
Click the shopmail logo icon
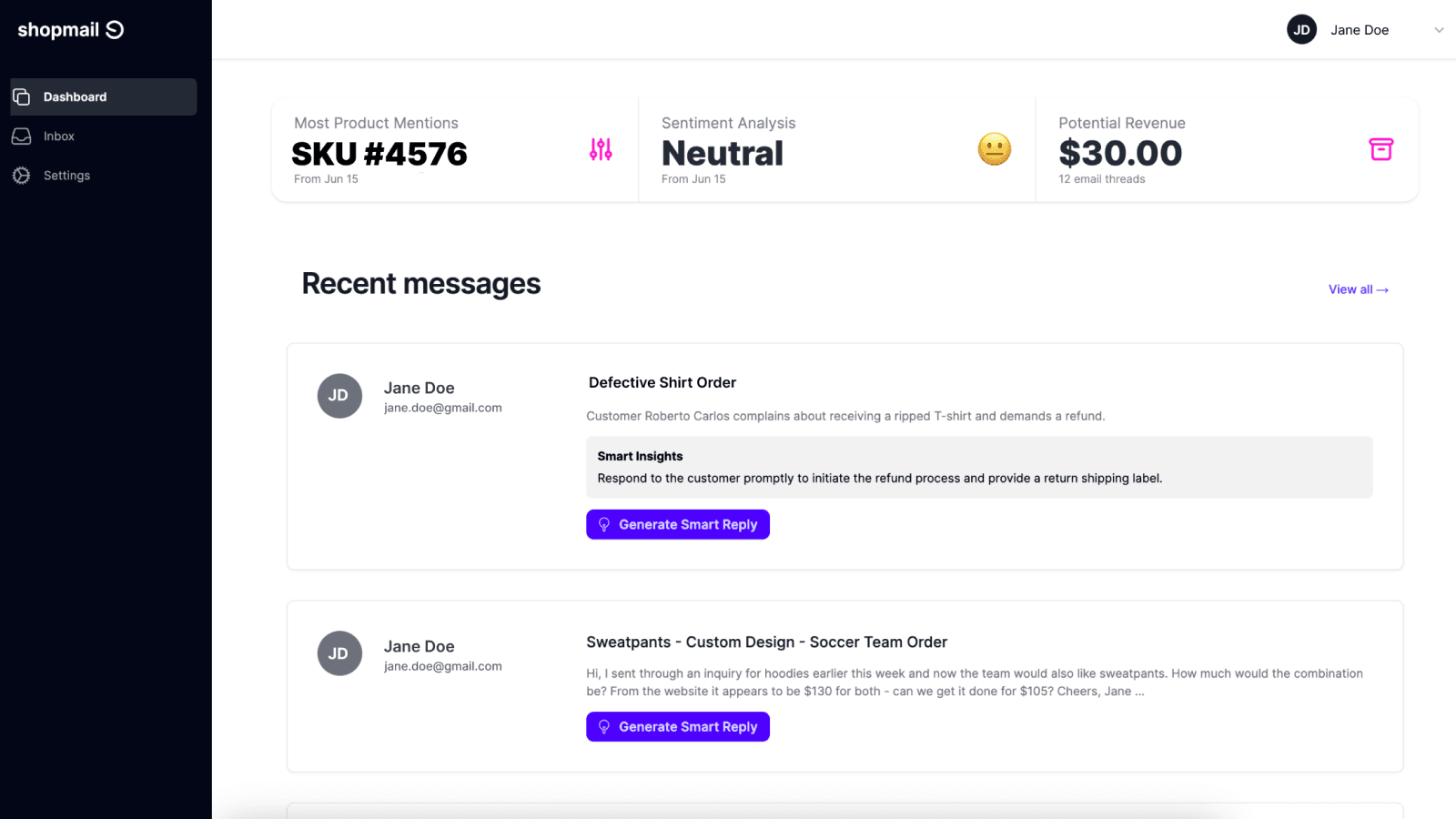tap(113, 28)
